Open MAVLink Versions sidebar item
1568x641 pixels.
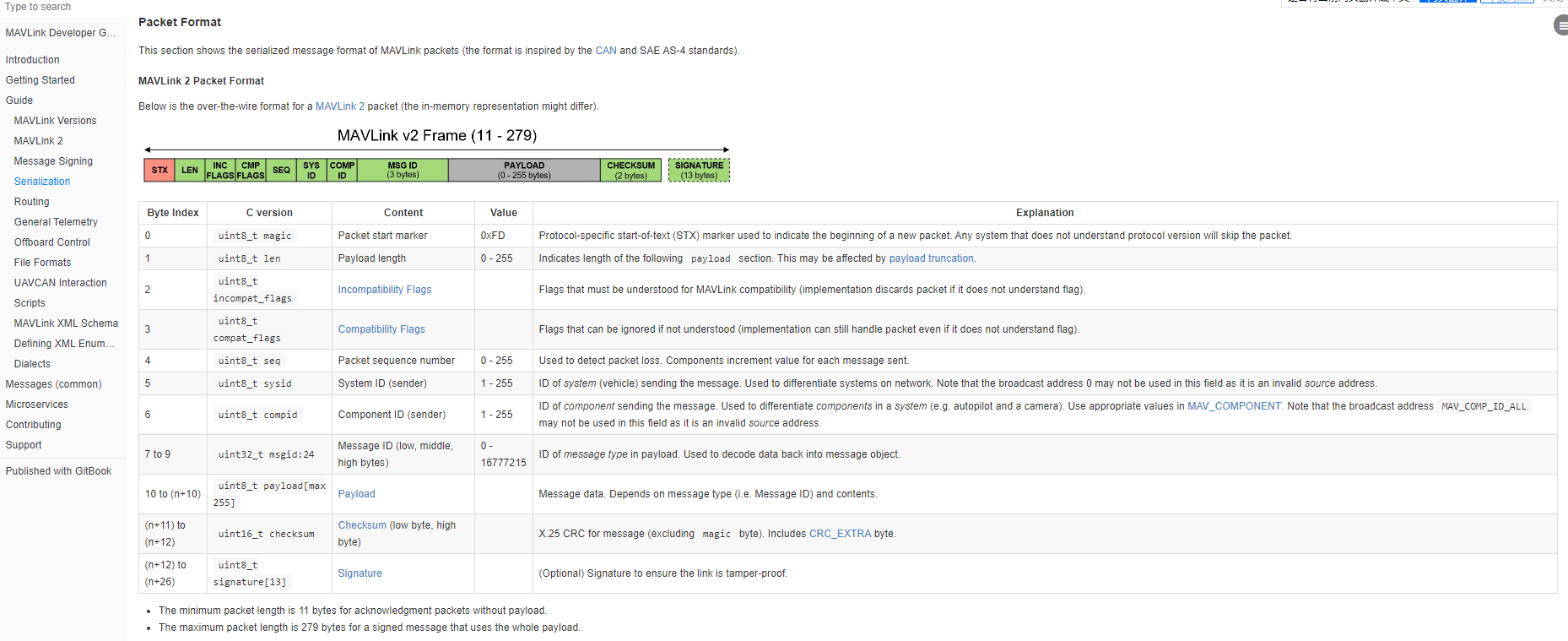(x=56, y=121)
